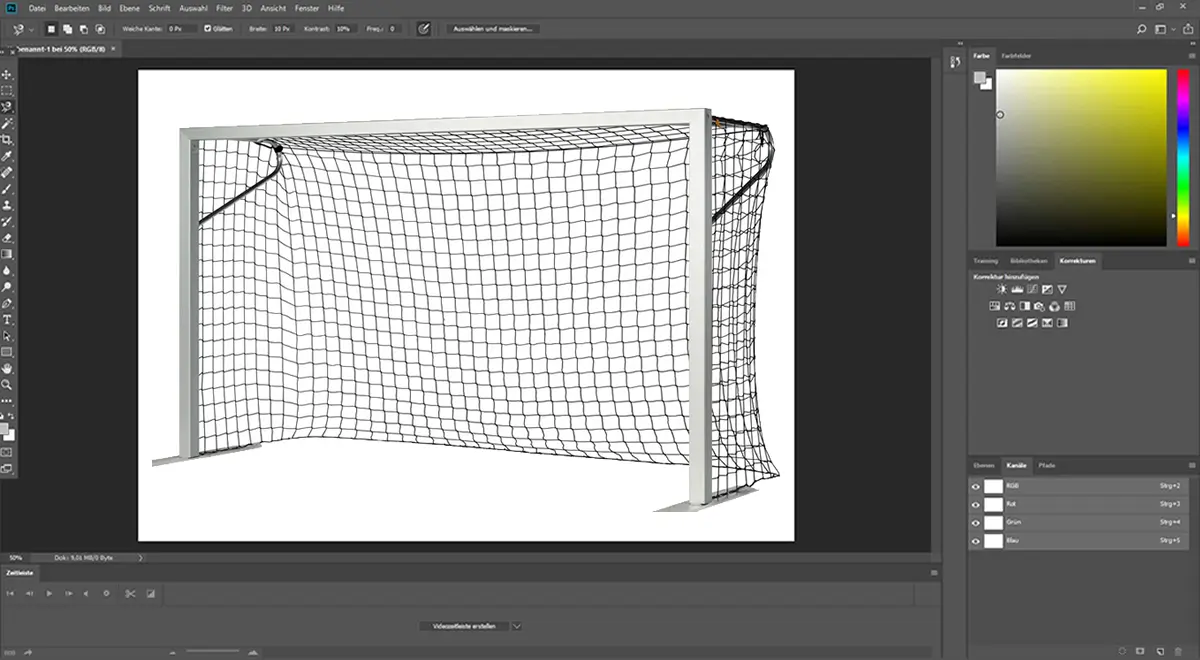
Task: Select the Horizontal Type tool
Action: point(7,319)
